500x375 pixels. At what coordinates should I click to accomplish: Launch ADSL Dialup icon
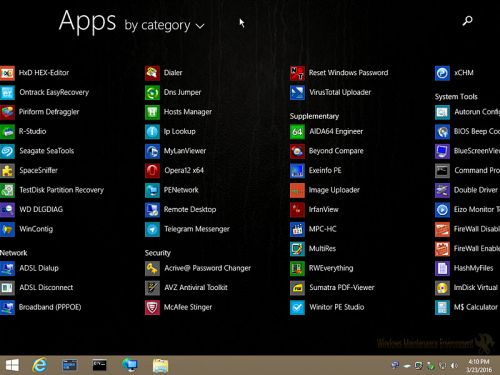coord(7,268)
